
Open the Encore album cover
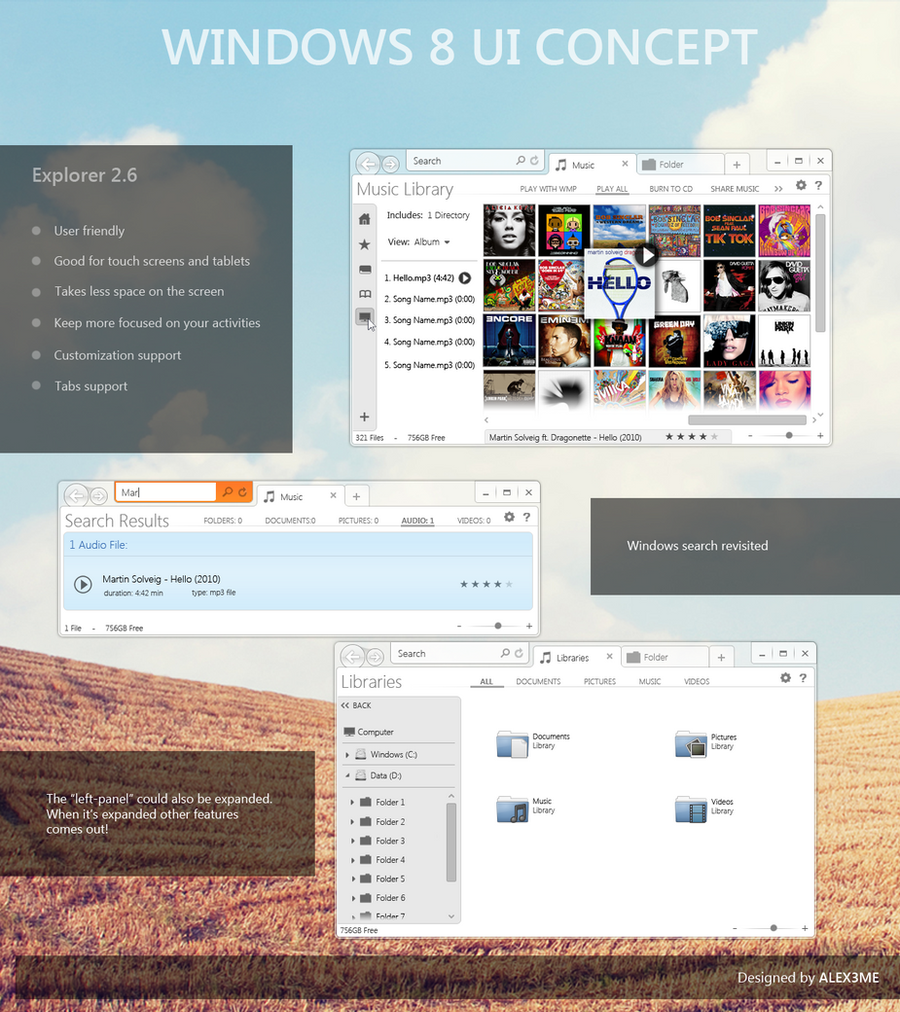(509, 340)
